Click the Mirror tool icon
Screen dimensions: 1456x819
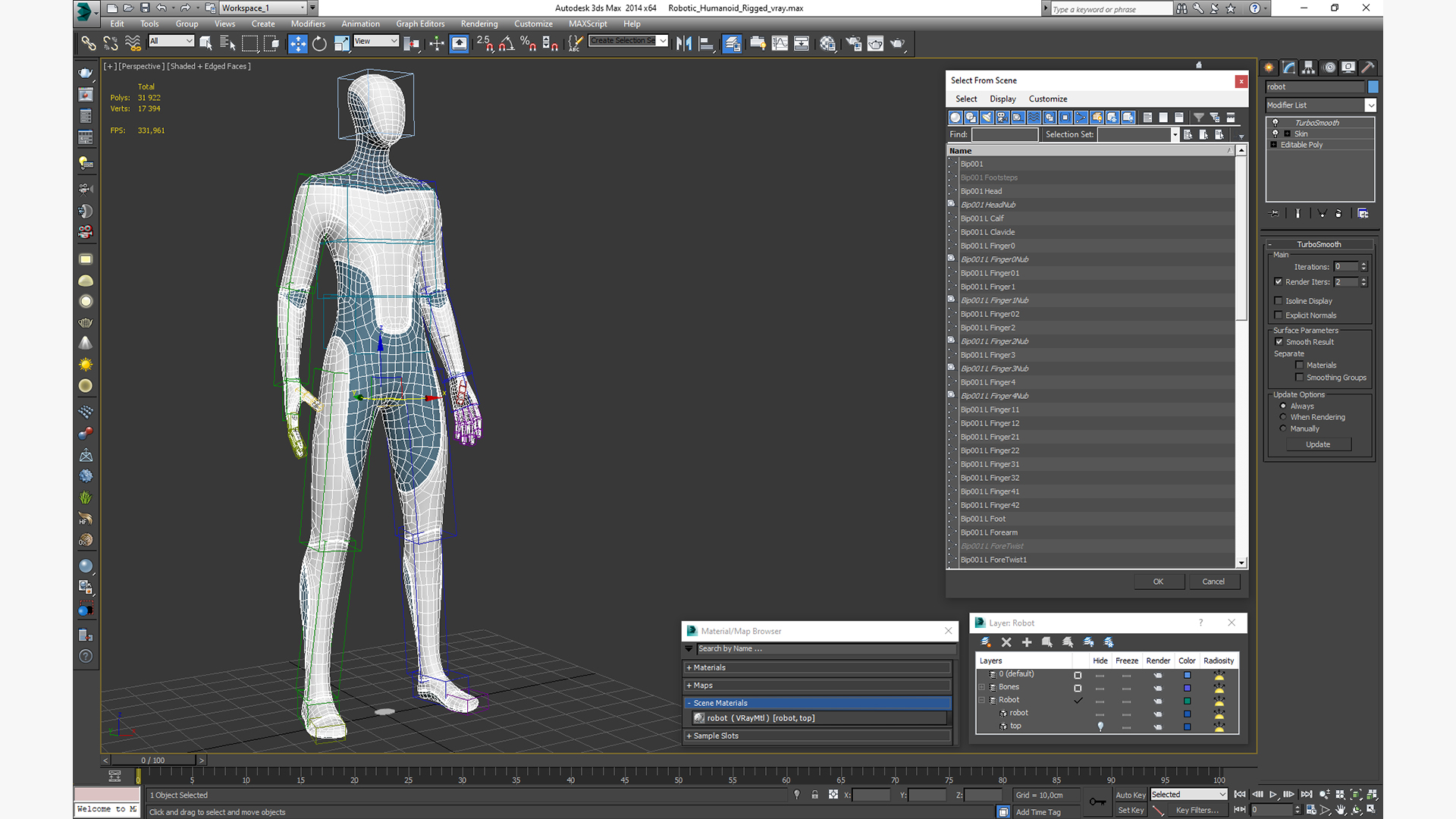pyautogui.click(x=683, y=43)
